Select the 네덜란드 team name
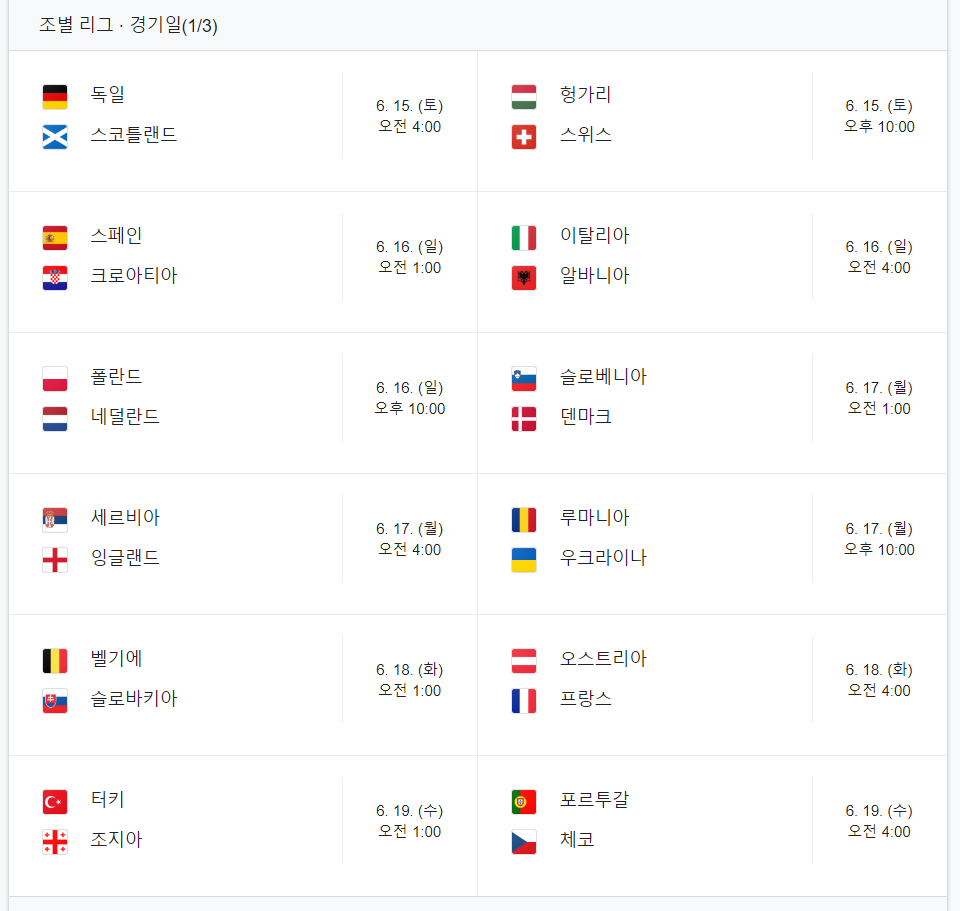Image resolution: width=960 pixels, height=911 pixels. [x=125, y=416]
